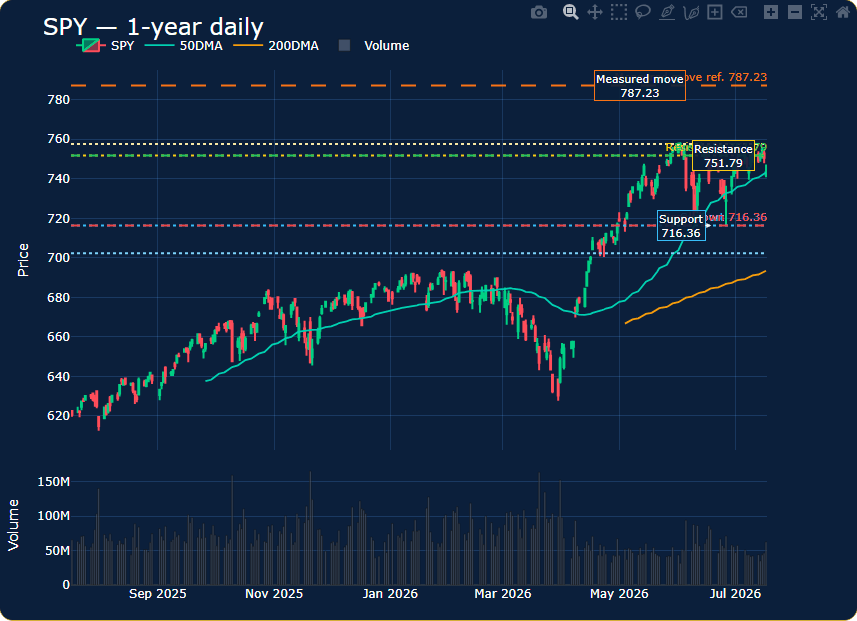
Task: Click the 740 price axis tick
Action: [58, 179]
